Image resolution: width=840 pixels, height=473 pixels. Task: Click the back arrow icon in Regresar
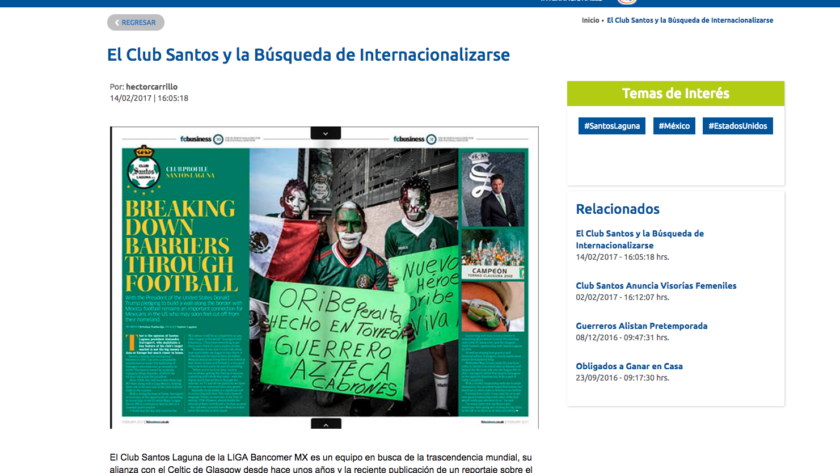tap(116, 22)
